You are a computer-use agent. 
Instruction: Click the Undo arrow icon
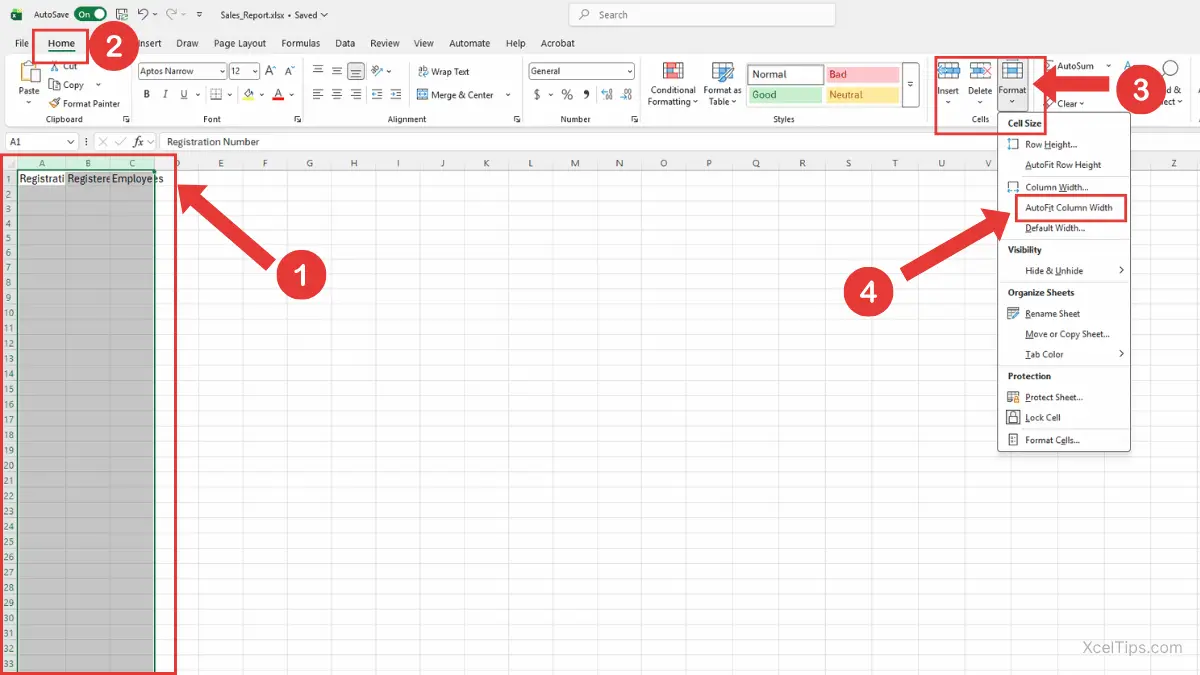pyautogui.click(x=143, y=15)
